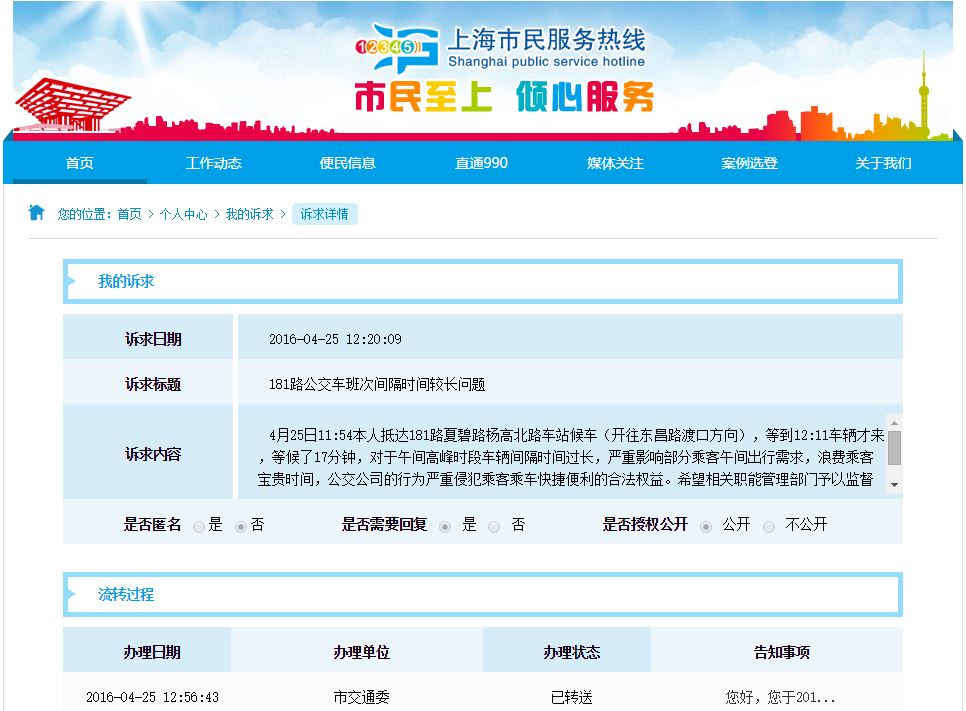Screen dimensions: 966x711
Task: Open the 工作动态 navigation tab
Action: (214, 163)
